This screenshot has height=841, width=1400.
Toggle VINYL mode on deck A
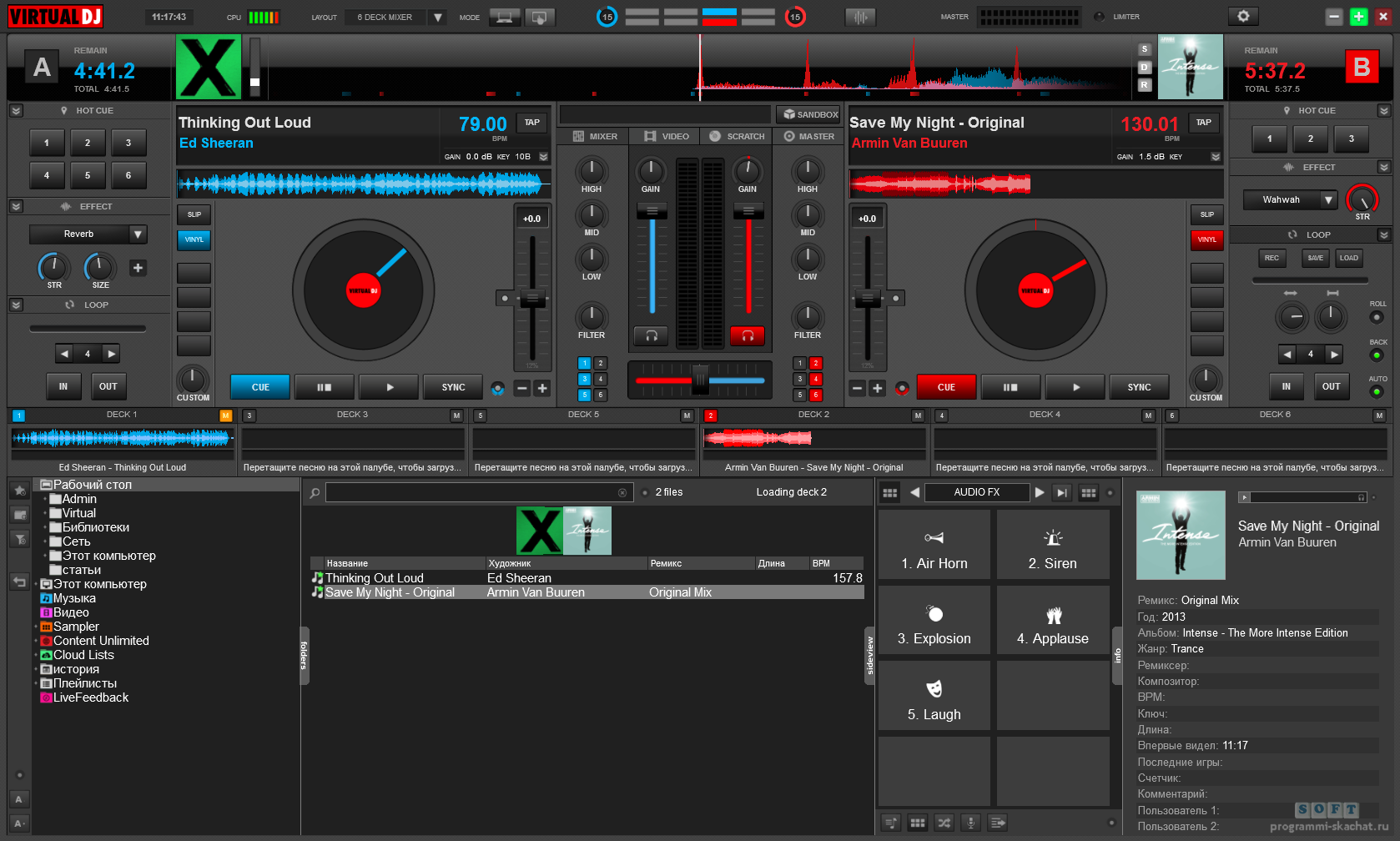[x=194, y=239]
